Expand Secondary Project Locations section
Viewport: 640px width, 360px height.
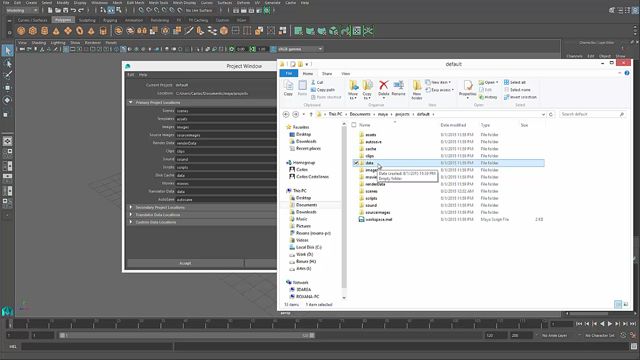[131, 207]
